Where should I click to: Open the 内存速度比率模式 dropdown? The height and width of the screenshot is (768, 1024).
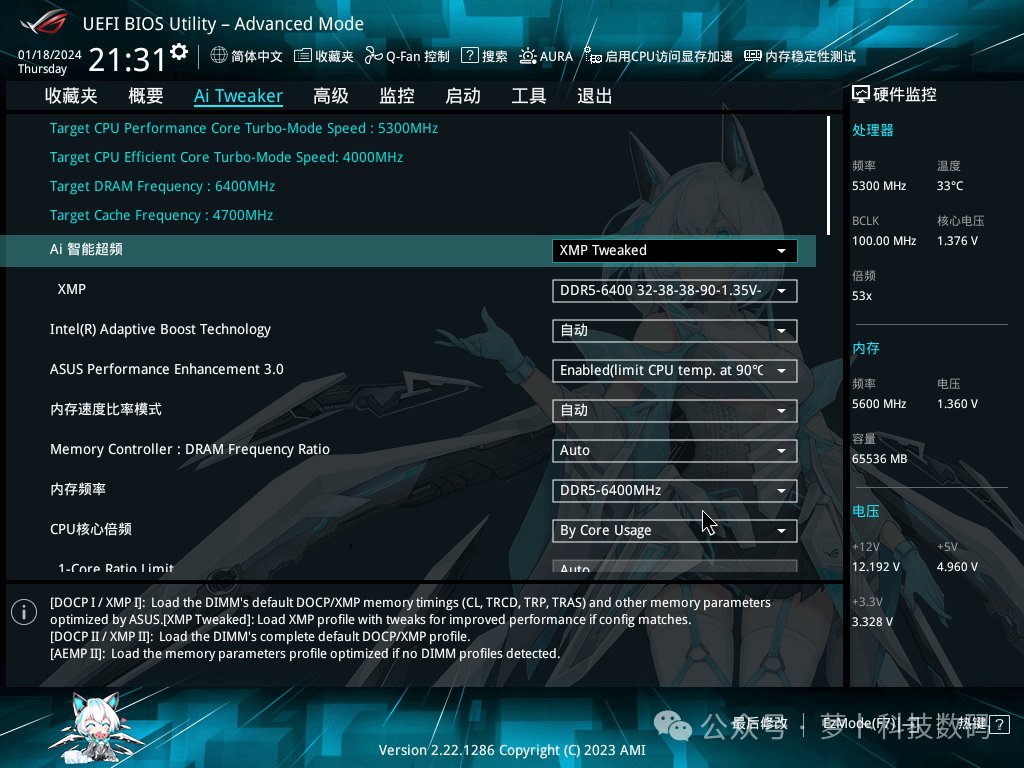pos(675,411)
